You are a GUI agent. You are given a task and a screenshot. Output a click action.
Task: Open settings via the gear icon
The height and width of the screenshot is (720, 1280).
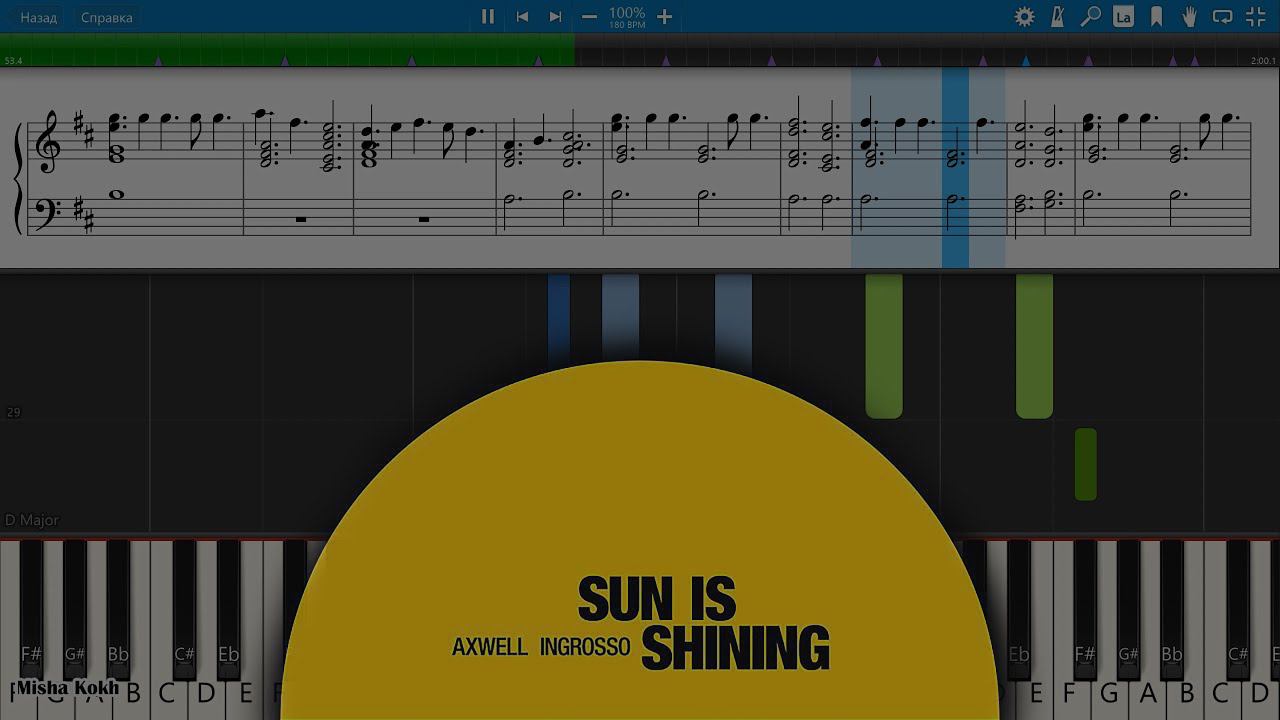[1024, 16]
